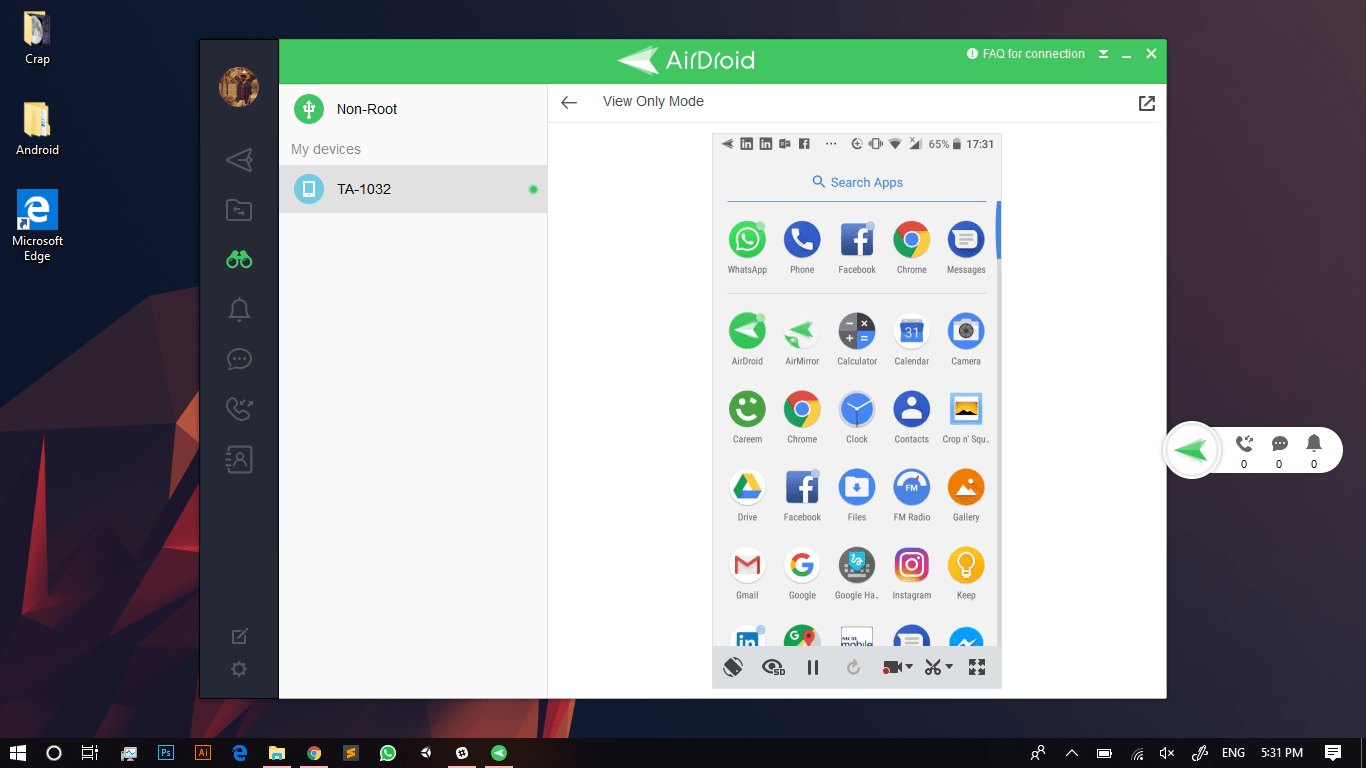Open AirDroid settings gear icon

pos(239,670)
